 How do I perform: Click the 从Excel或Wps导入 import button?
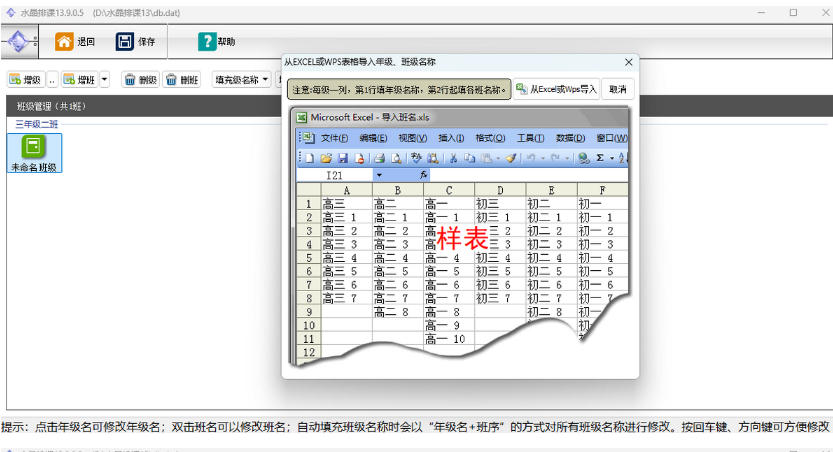pyautogui.click(x=556, y=89)
